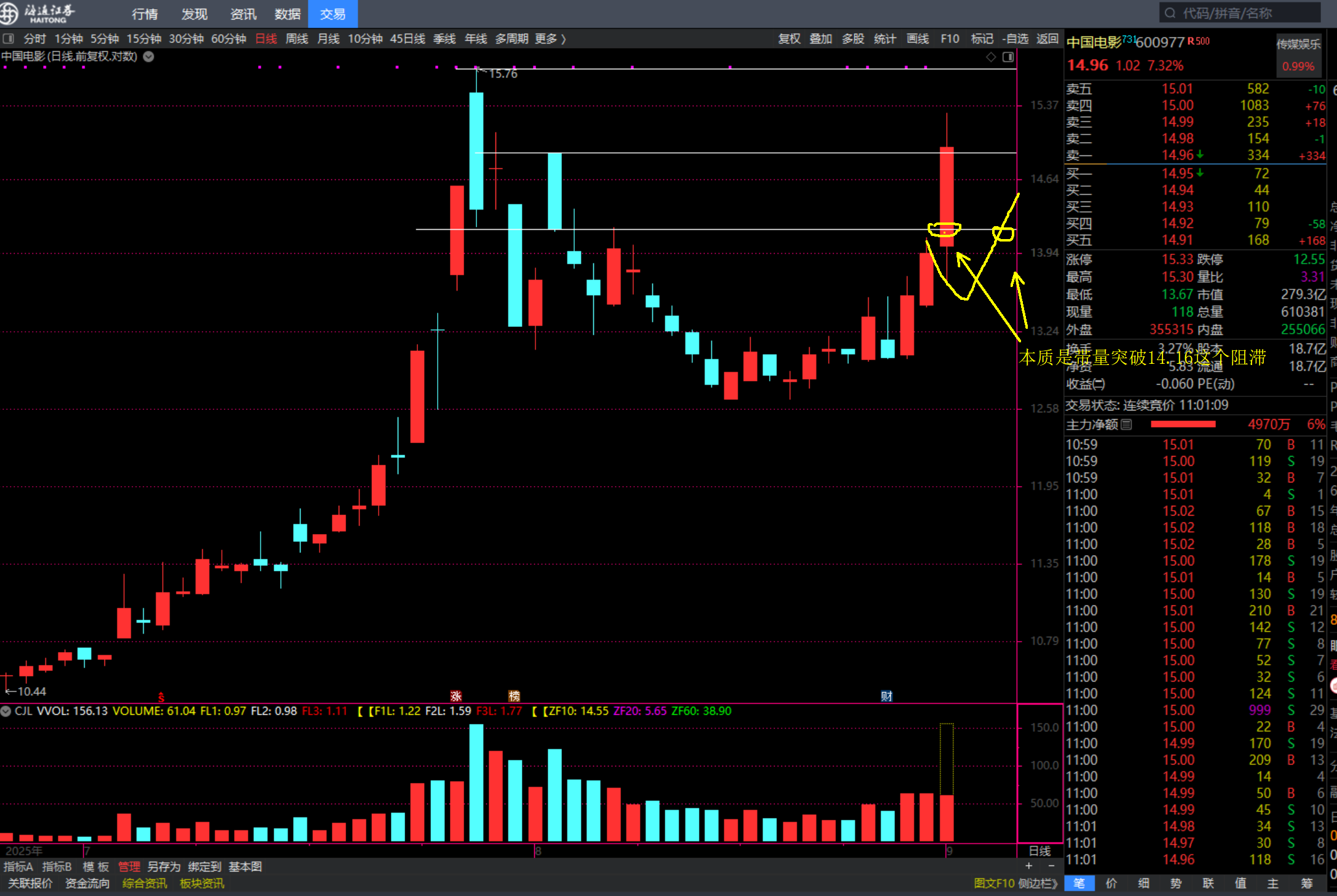Zoom in chart with plus icon

(x=1029, y=866)
